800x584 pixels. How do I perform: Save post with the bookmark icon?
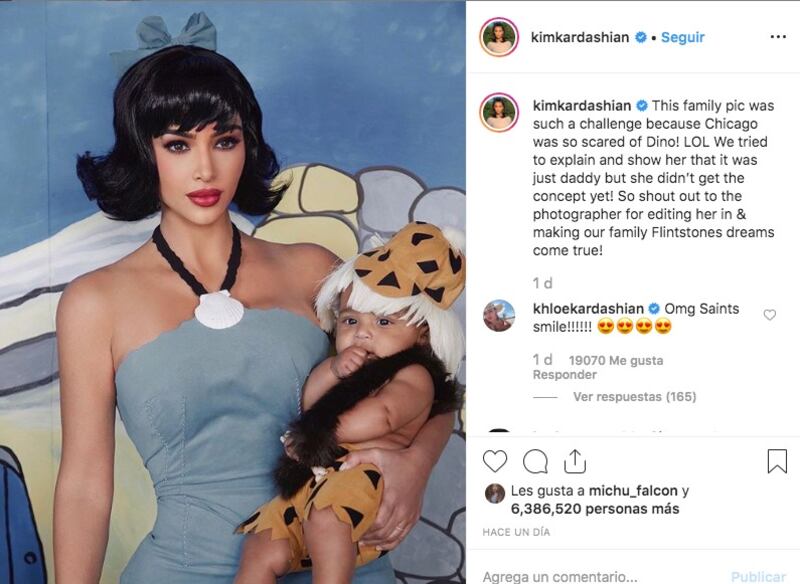point(777,461)
